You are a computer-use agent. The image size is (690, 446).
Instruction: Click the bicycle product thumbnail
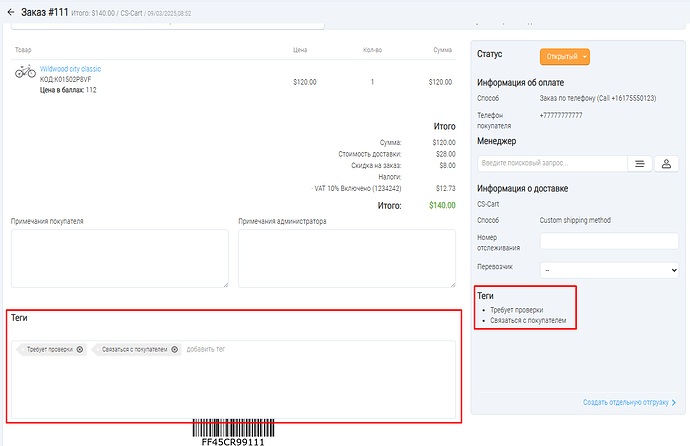pyautogui.click(x=26, y=73)
